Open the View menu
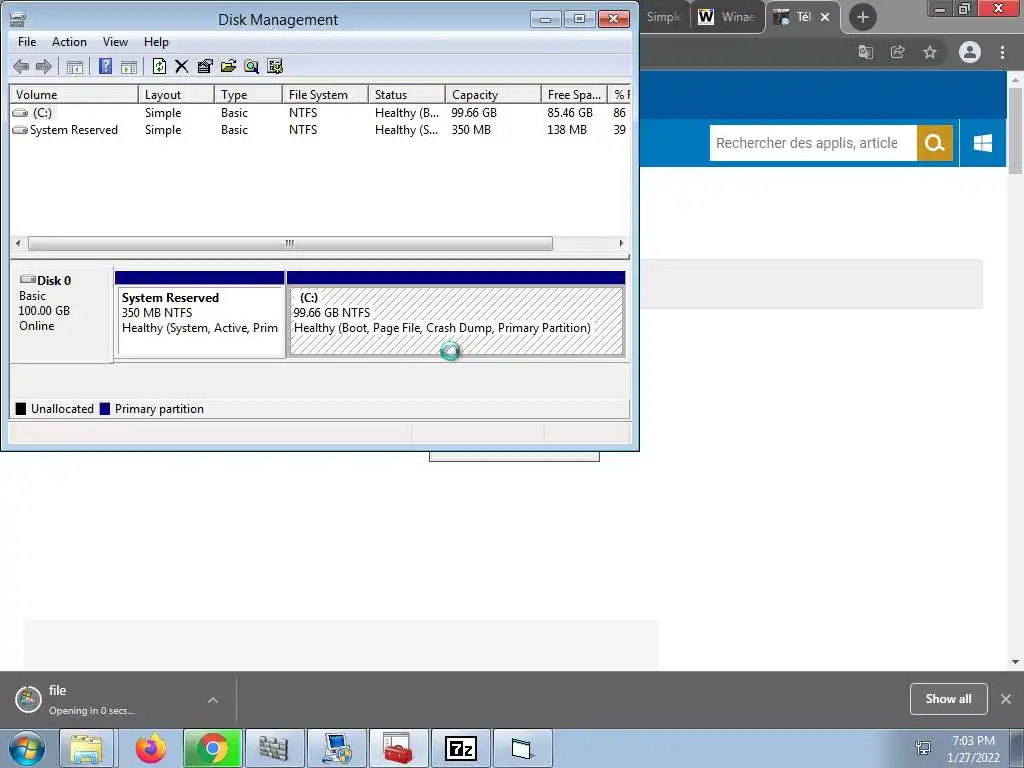This screenshot has width=1024, height=768. (115, 42)
